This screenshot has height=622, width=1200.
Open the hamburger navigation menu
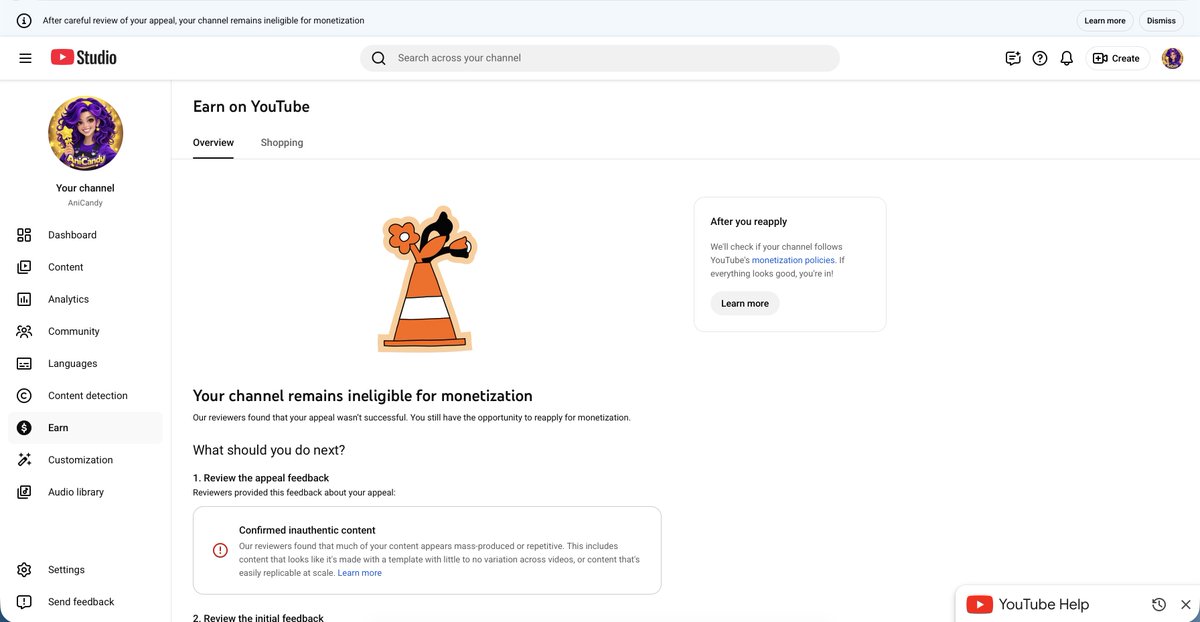(x=25, y=58)
